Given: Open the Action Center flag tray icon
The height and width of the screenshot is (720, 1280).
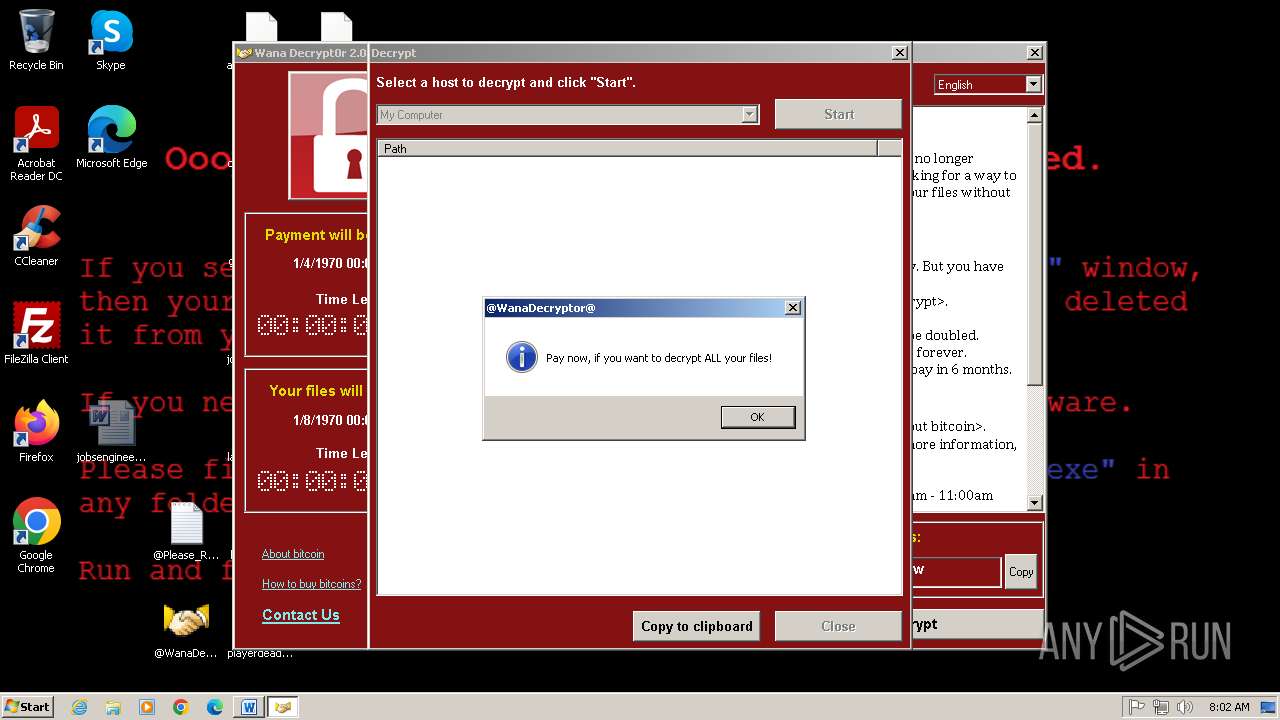Looking at the screenshot, I should (x=1137, y=707).
